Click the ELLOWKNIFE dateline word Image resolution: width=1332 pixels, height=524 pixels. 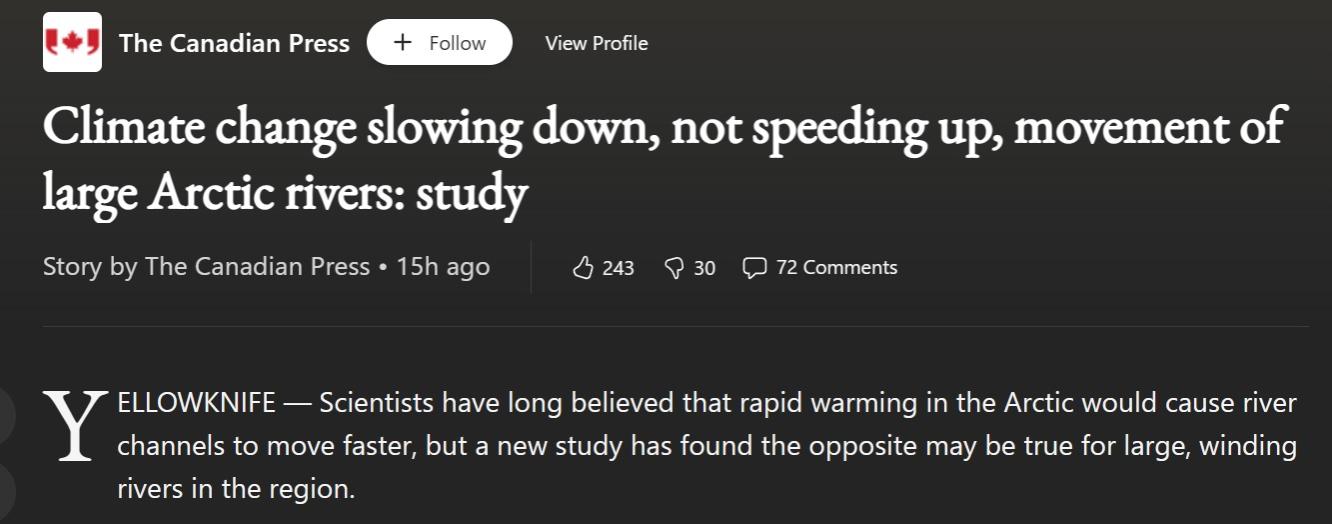pos(196,404)
